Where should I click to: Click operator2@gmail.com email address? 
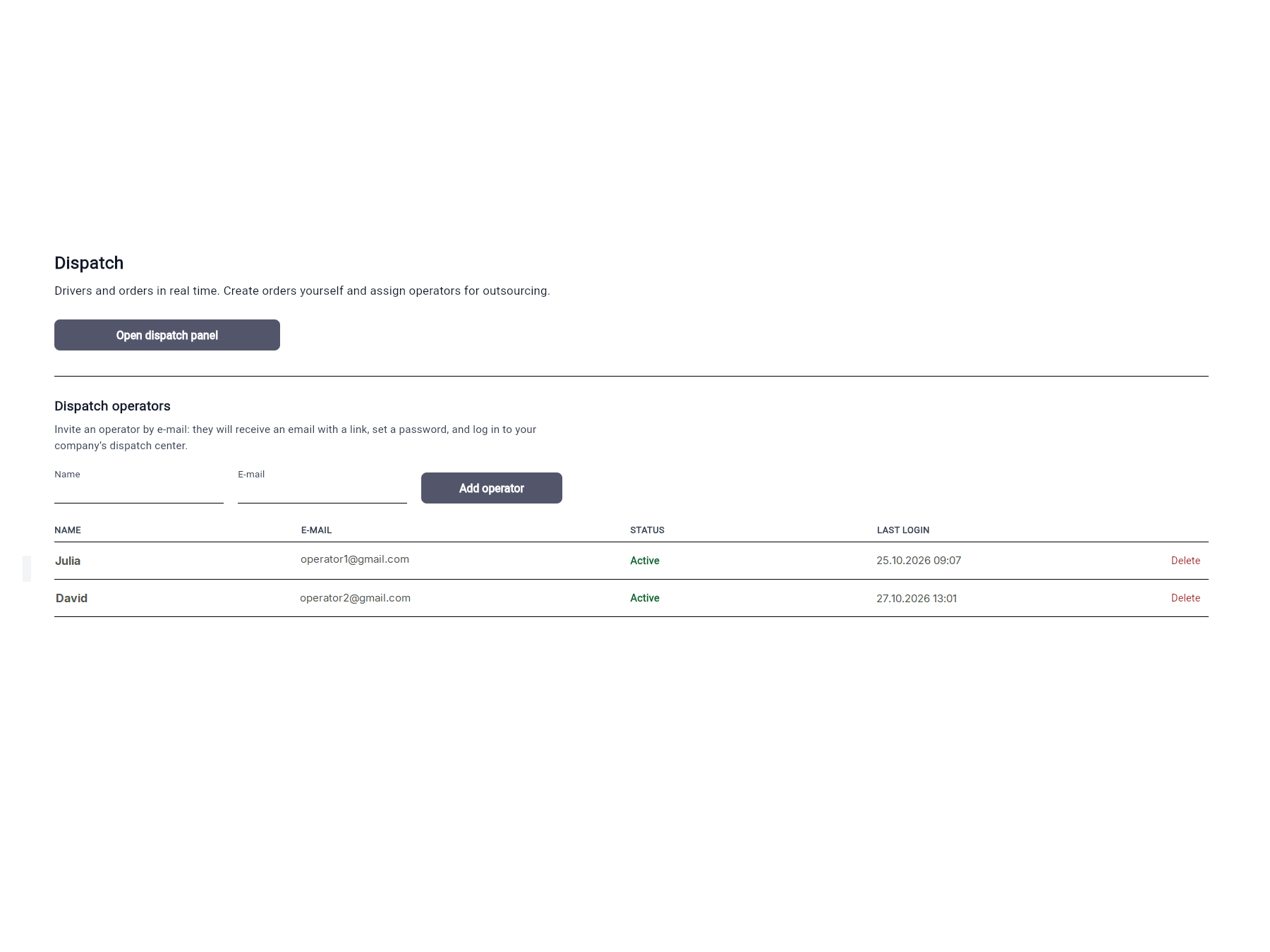pos(355,598)
